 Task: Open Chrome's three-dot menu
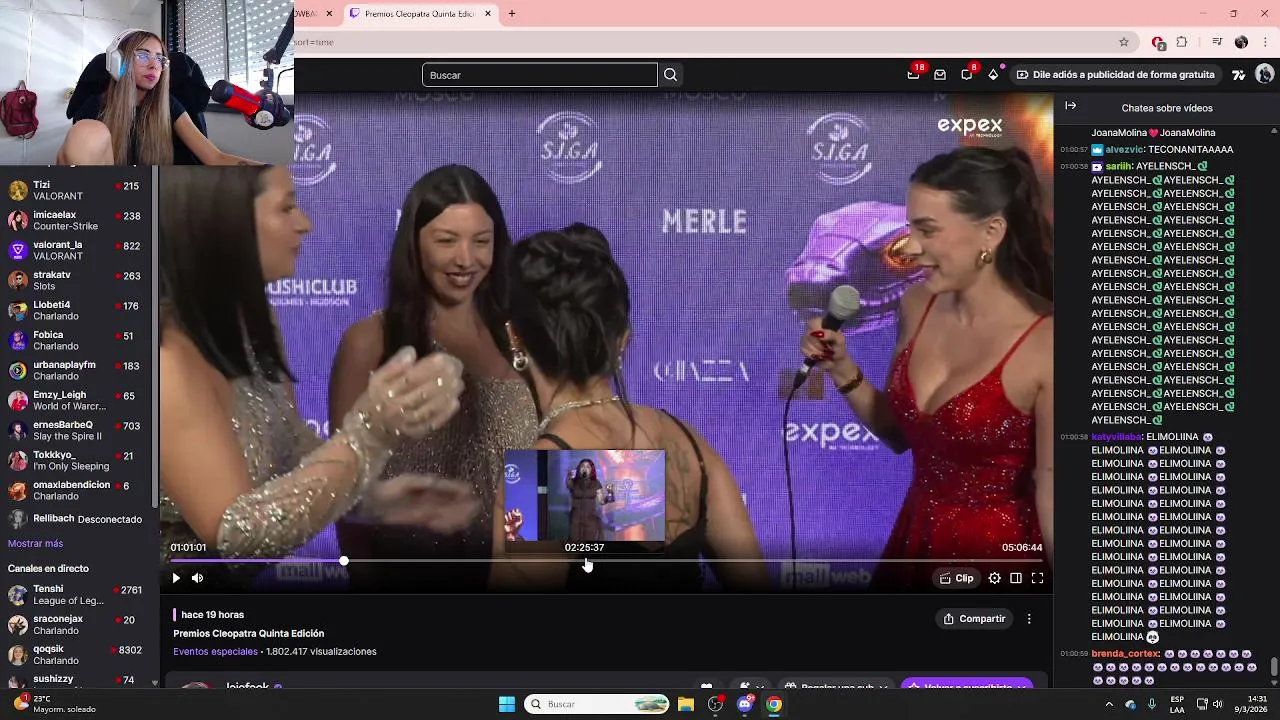click(1265, 42)
